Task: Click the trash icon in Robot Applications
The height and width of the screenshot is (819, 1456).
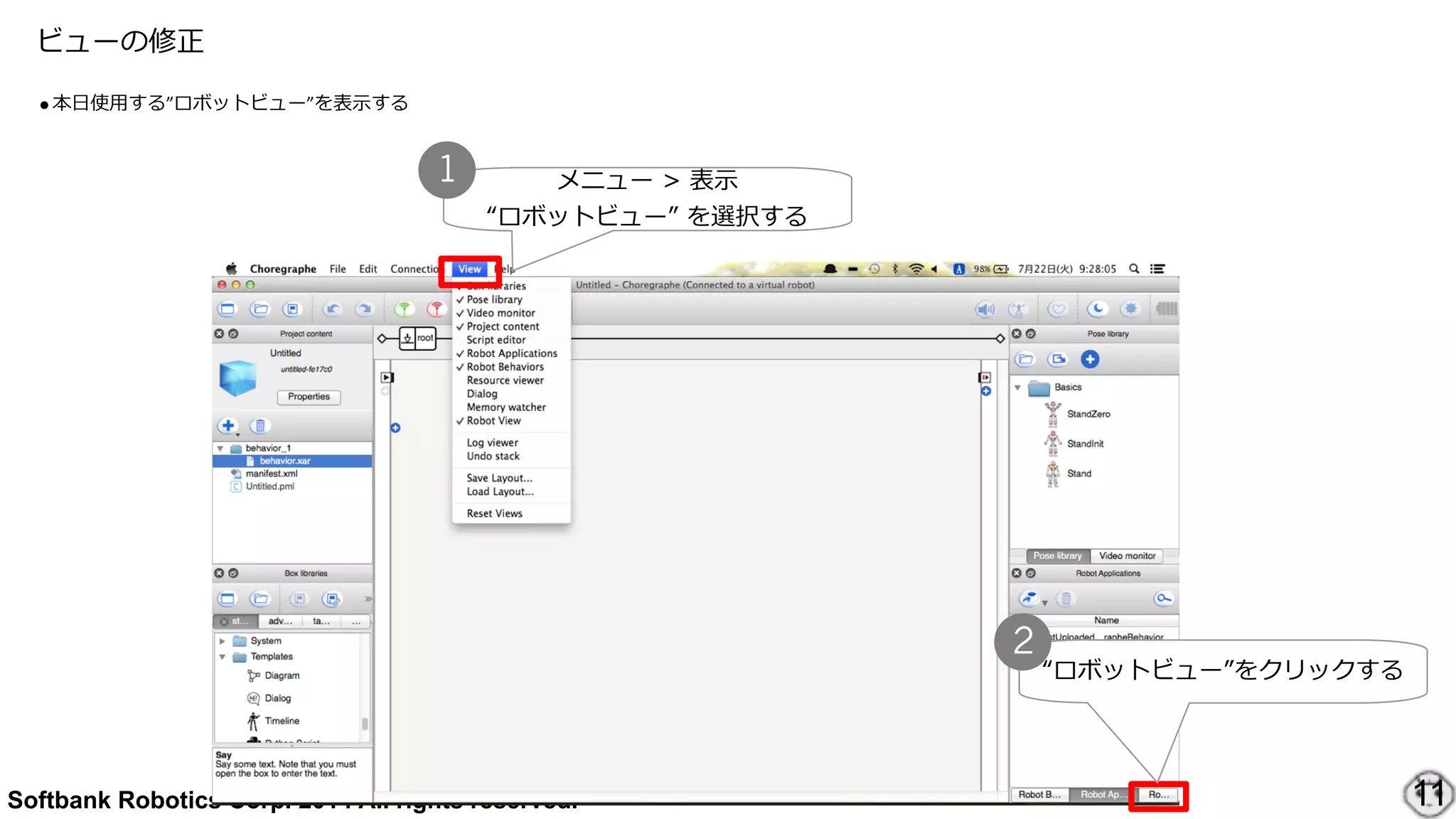Action: [x=1065, y=599]
